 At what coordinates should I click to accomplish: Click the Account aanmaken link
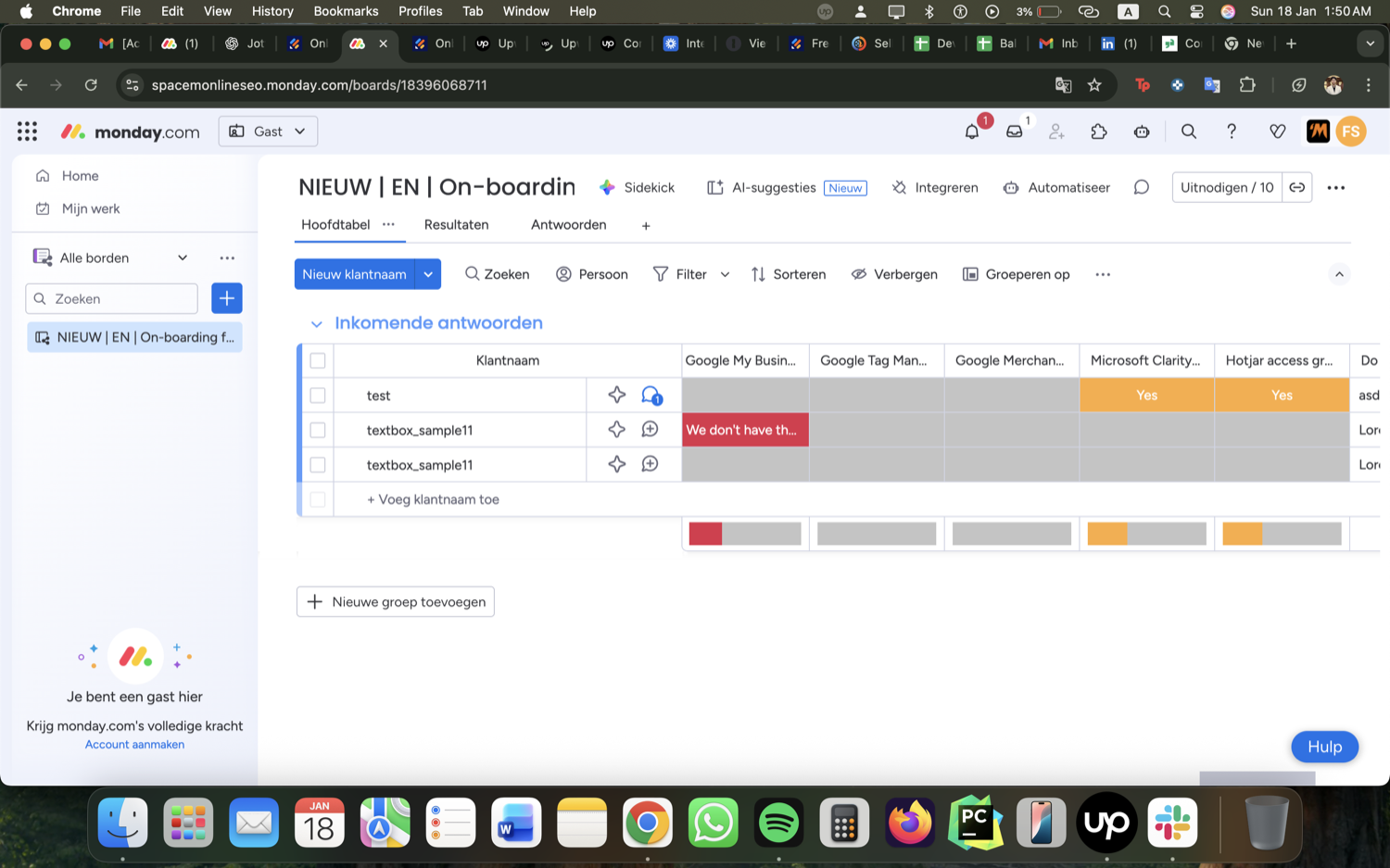(x=134, y=744)
